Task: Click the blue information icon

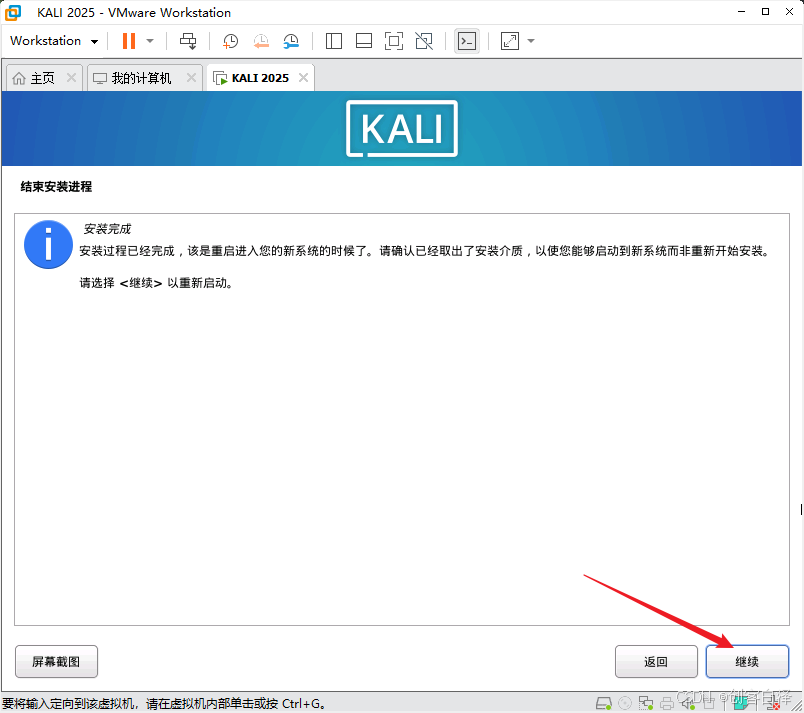Action: [x=49, y=245]
